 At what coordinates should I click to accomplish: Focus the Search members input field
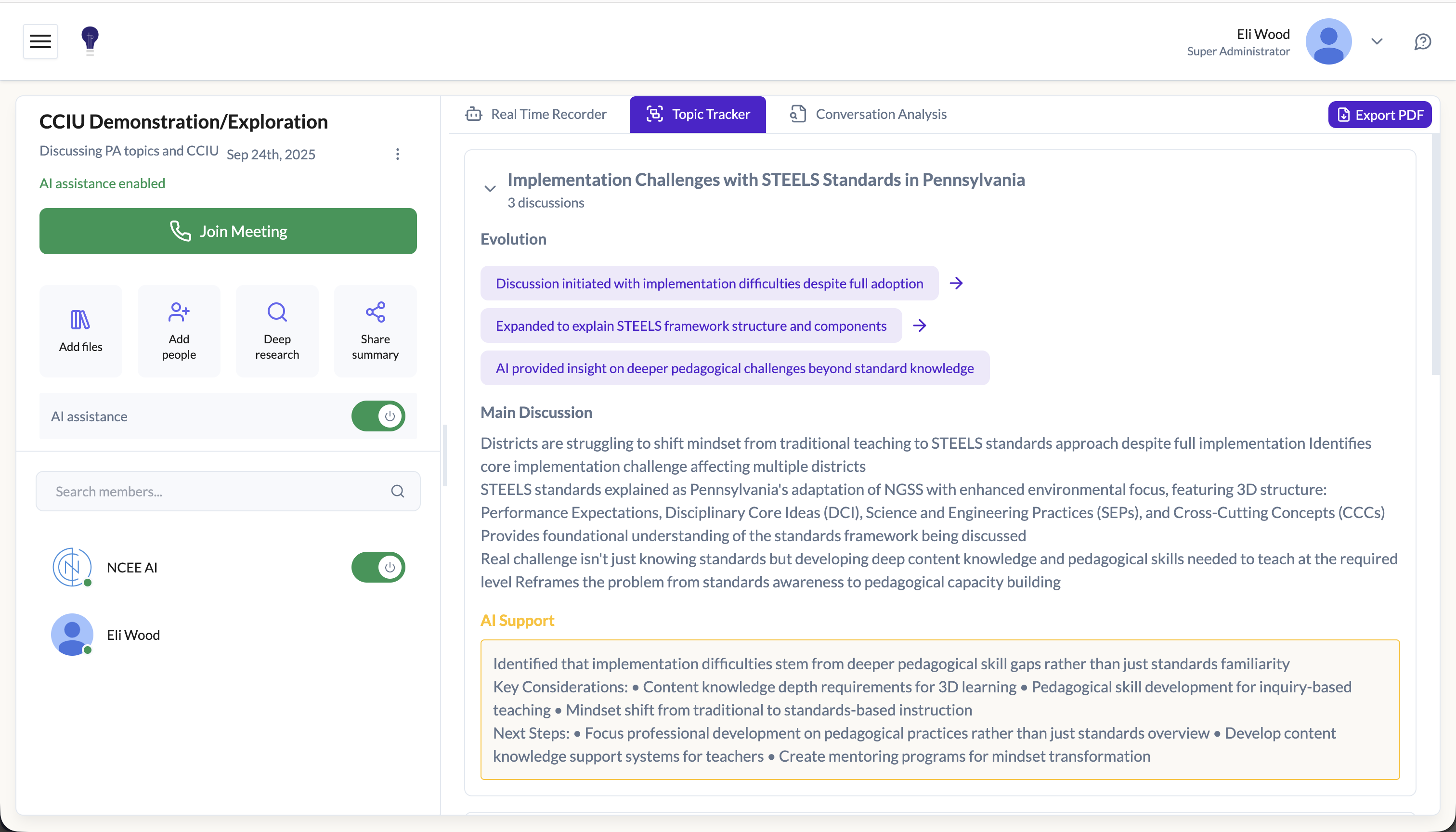click(x=217, y=492)
